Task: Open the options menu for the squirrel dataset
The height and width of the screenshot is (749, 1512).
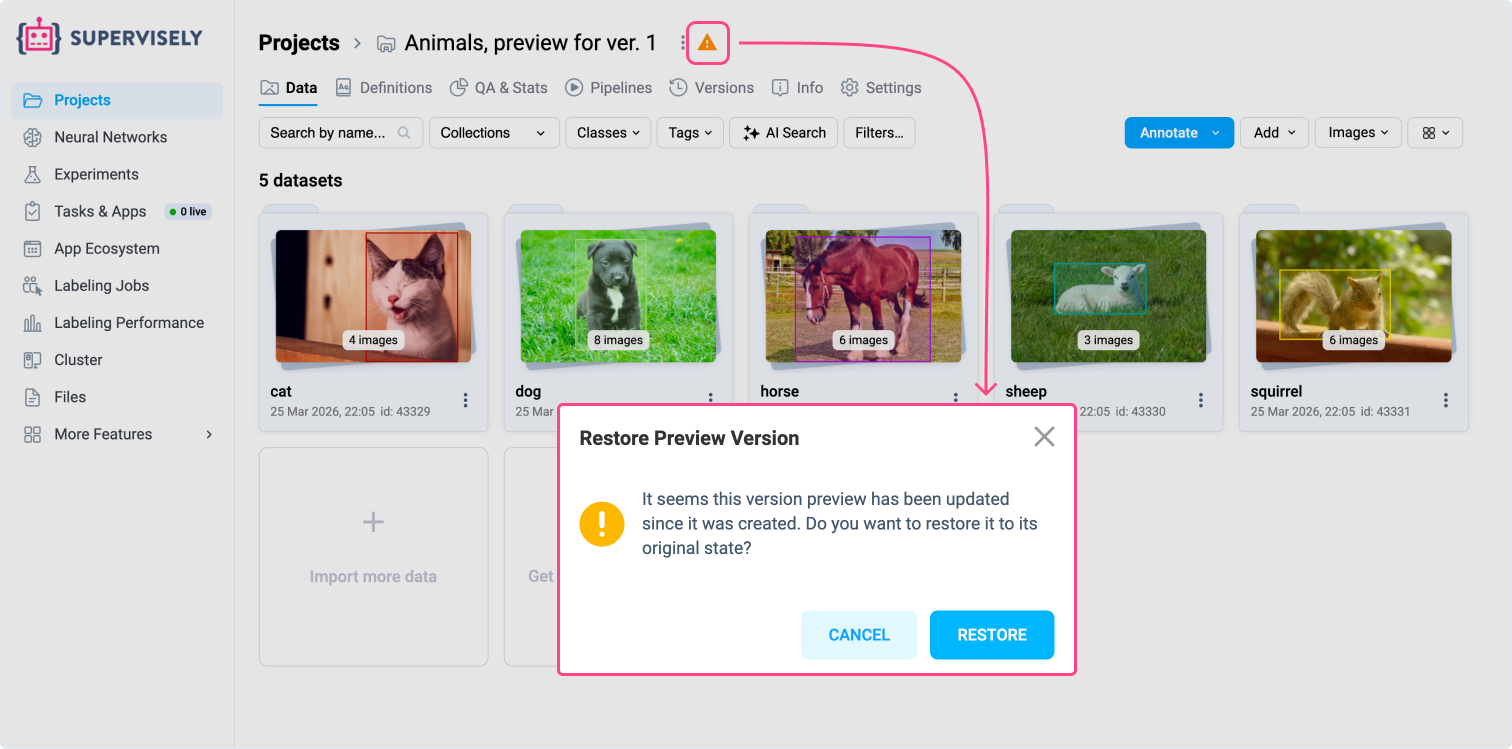Action: click(x=1446, y=400)
